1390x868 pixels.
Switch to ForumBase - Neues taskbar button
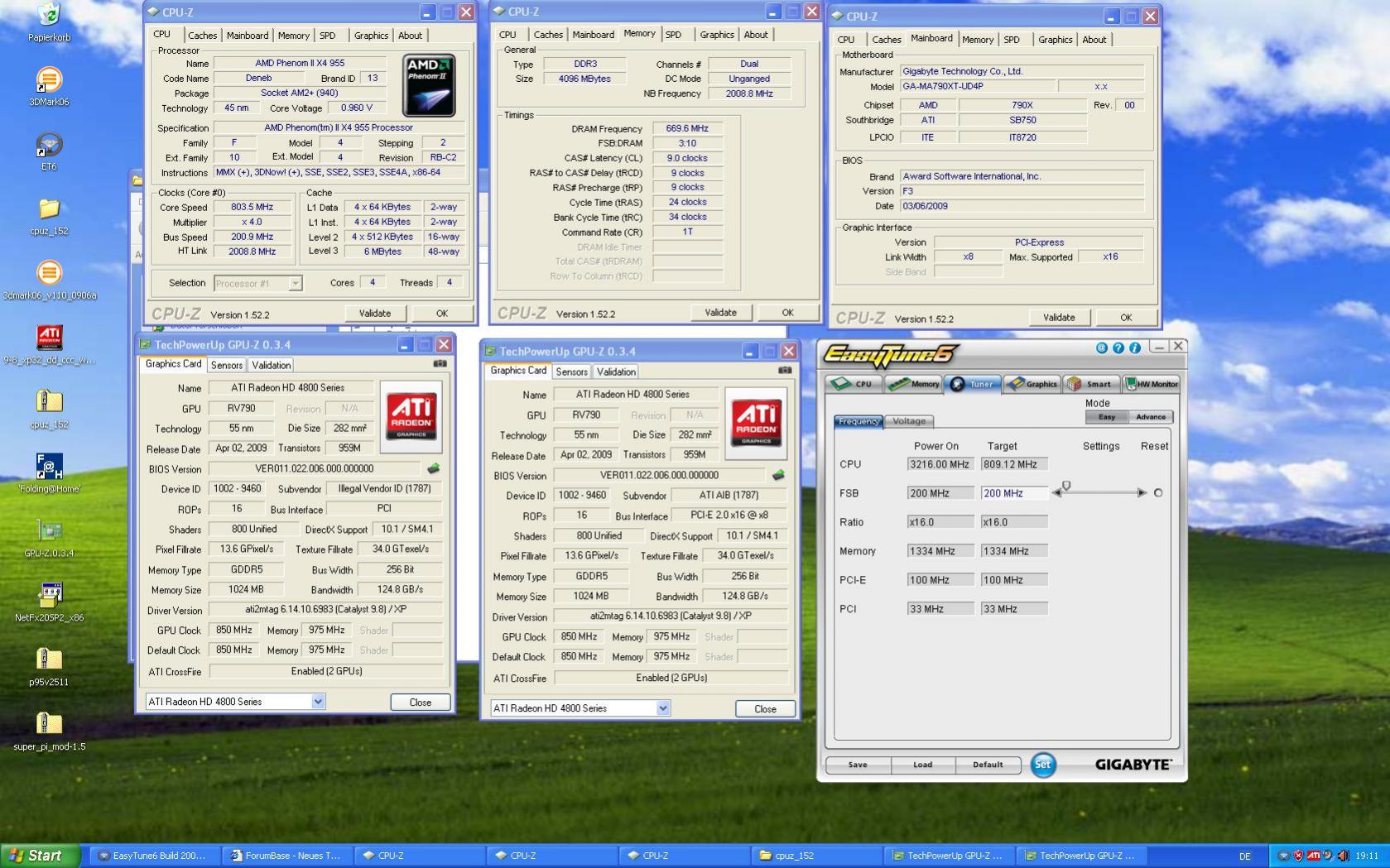tap(286, 856)
